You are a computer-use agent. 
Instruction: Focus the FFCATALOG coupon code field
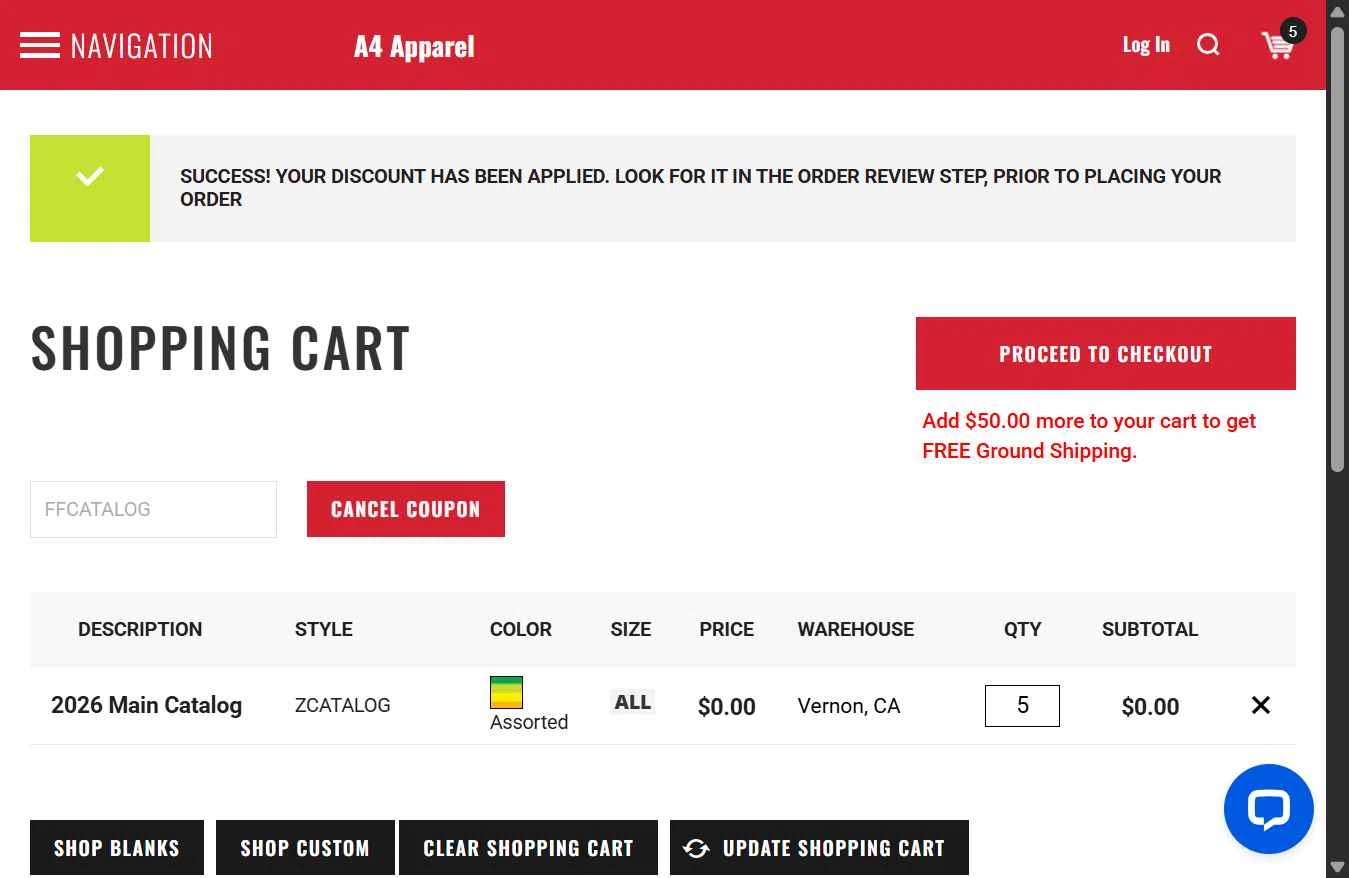(153, 509)
